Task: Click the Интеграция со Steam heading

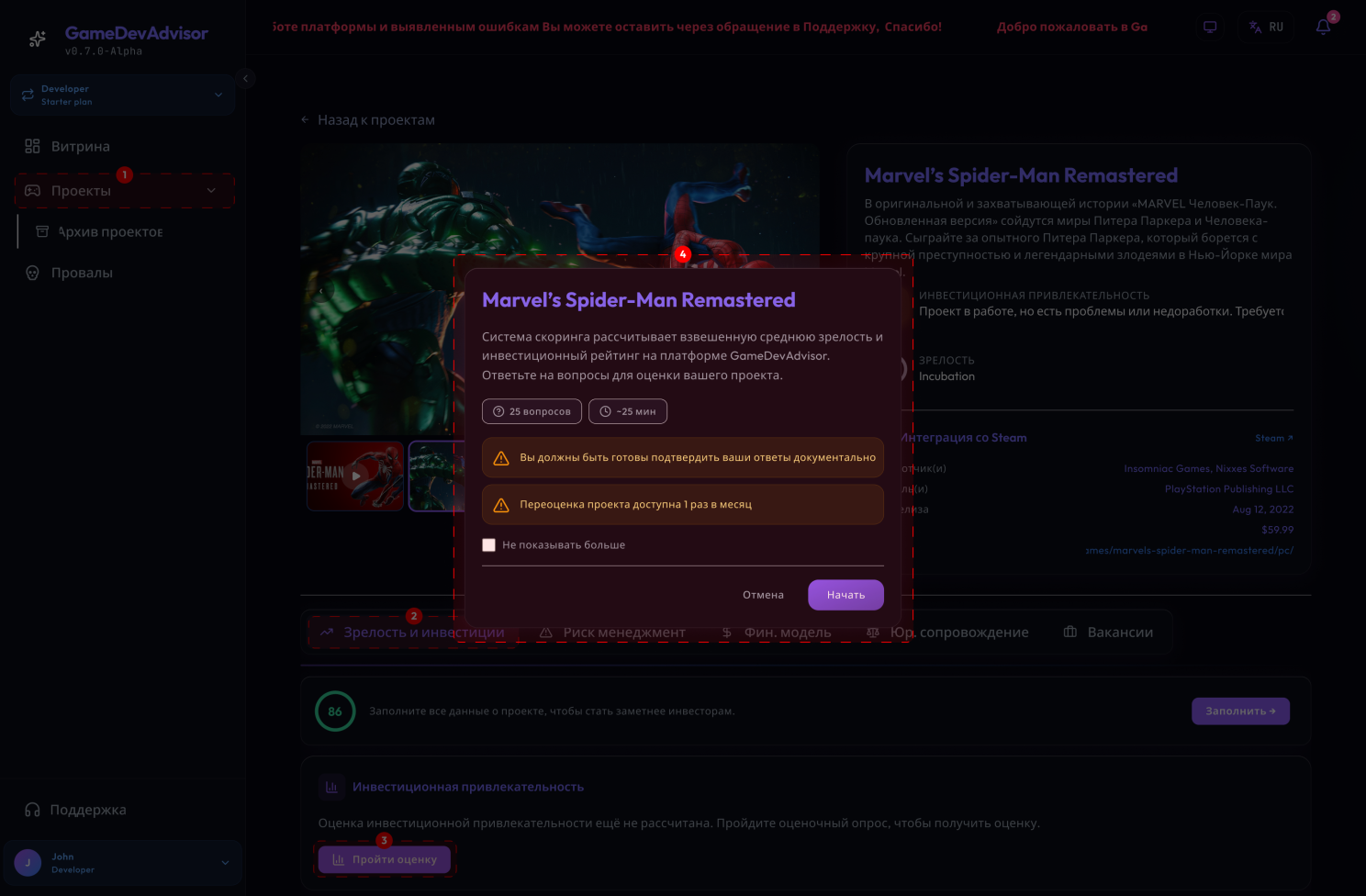Action: (964, 438)
